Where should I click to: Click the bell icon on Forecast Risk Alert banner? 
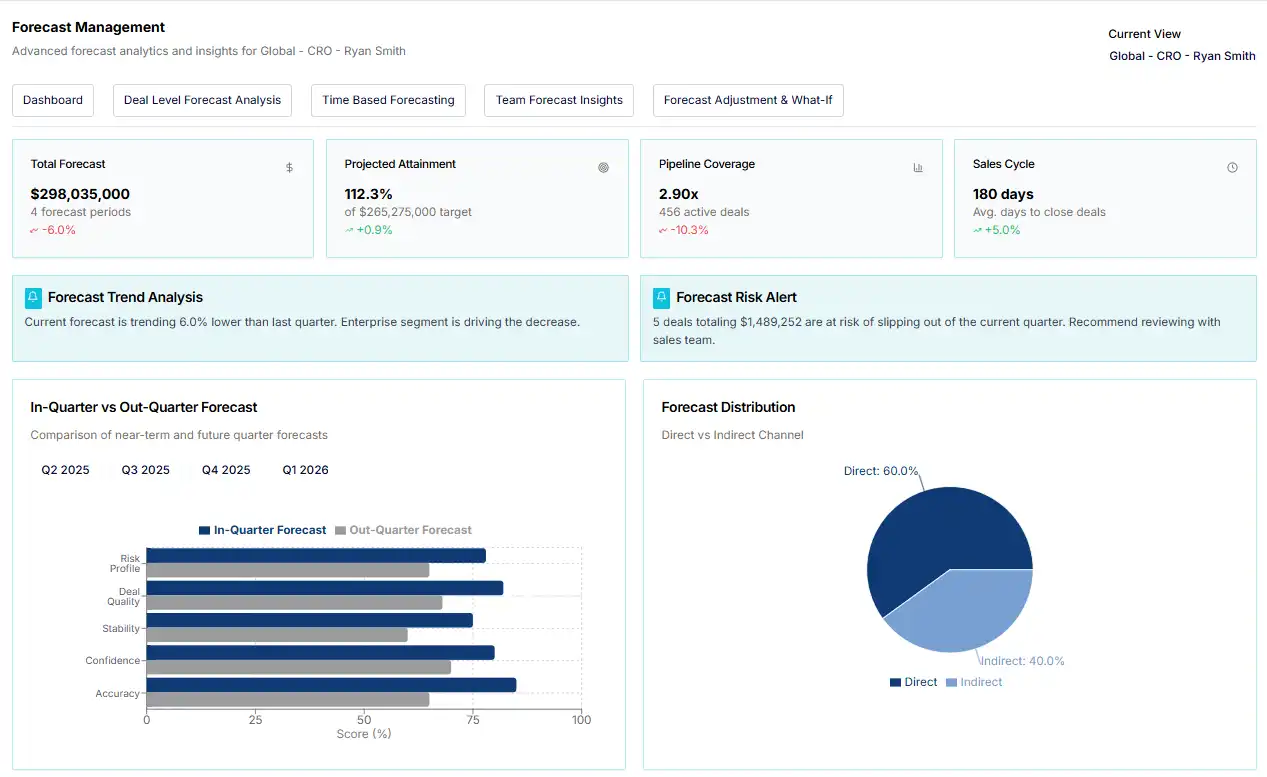(661, 297)
